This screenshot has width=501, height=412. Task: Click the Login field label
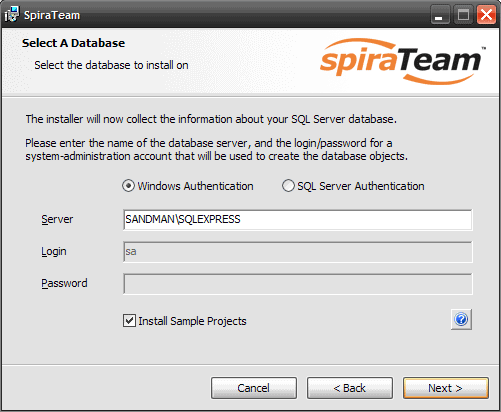[54, 251]
